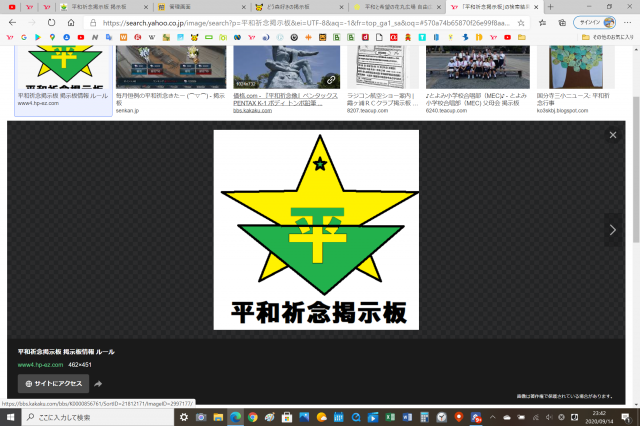Close the image preview panel
This screenshot has width=640, height=426.
tap(613, 135)
